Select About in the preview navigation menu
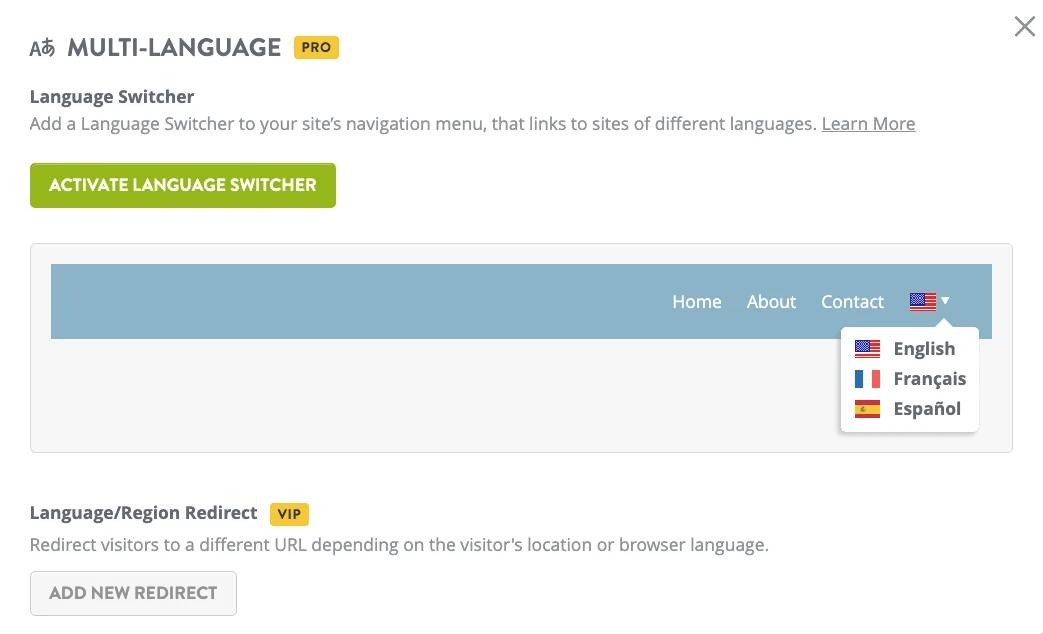The image size is (1043, 634). click(771, 301)
